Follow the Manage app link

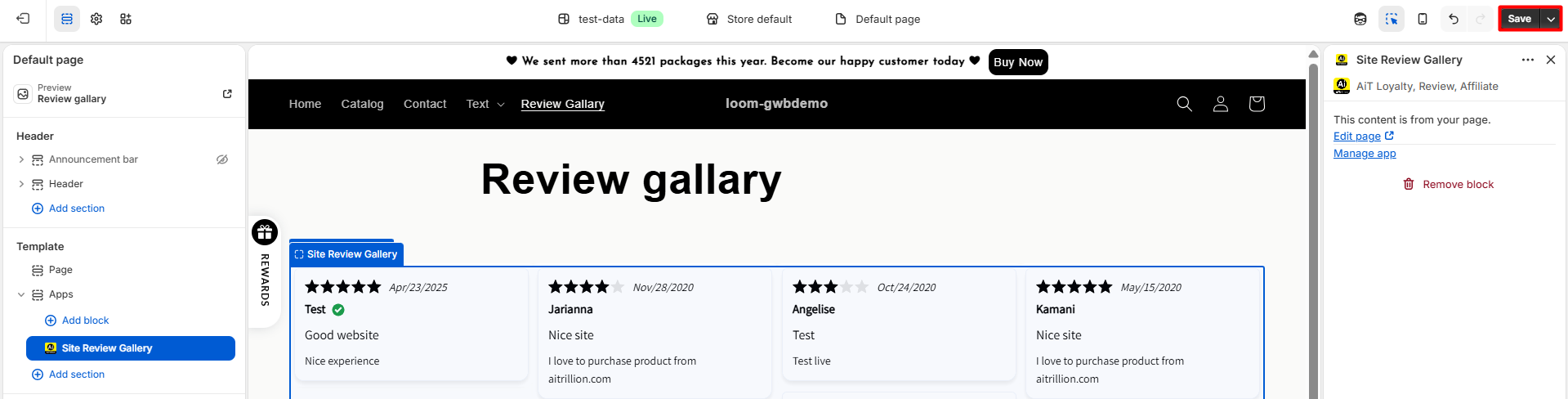coord(1365,154)
